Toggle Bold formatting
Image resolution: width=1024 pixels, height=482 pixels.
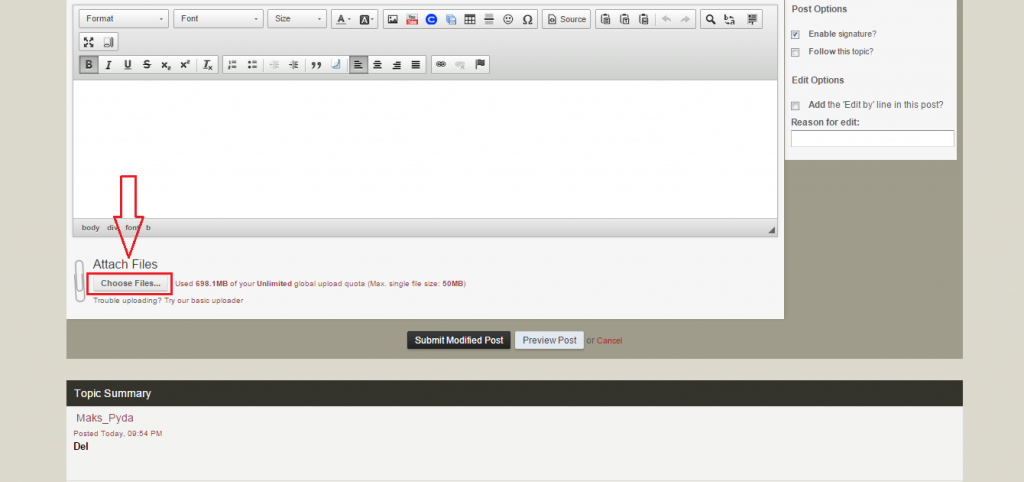point(89,64)
